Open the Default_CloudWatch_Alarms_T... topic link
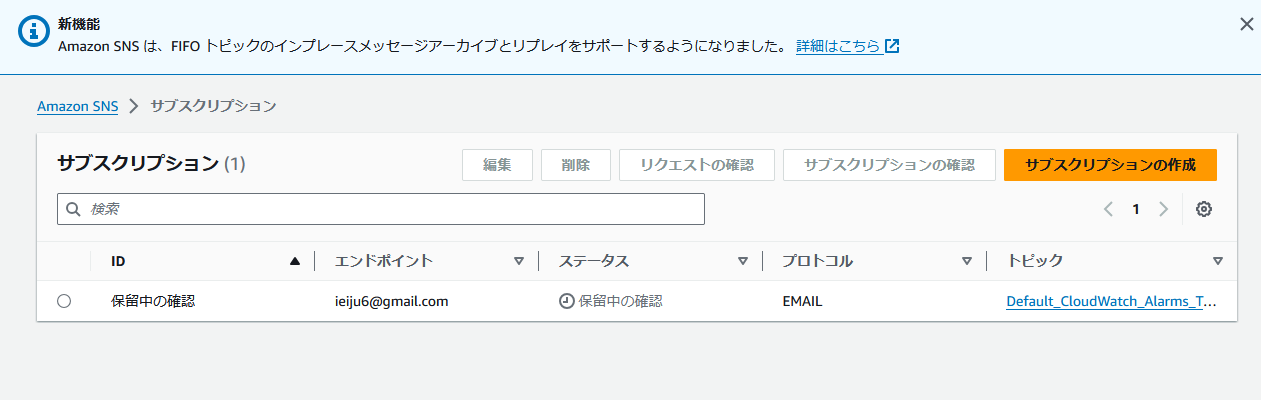 (1111, 301)
